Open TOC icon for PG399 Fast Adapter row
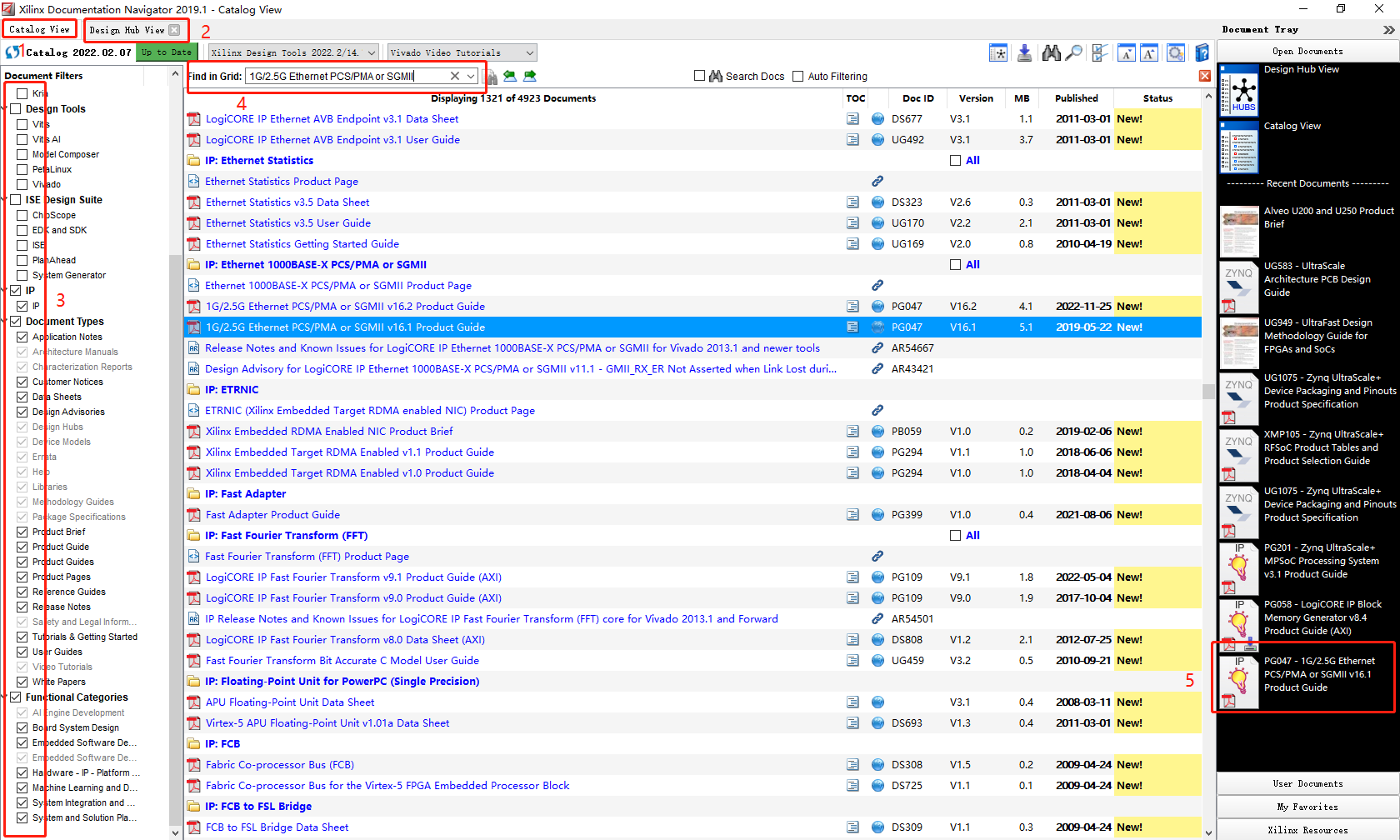The width and height of the screenshot is (1400, 840). pos(852,515)
